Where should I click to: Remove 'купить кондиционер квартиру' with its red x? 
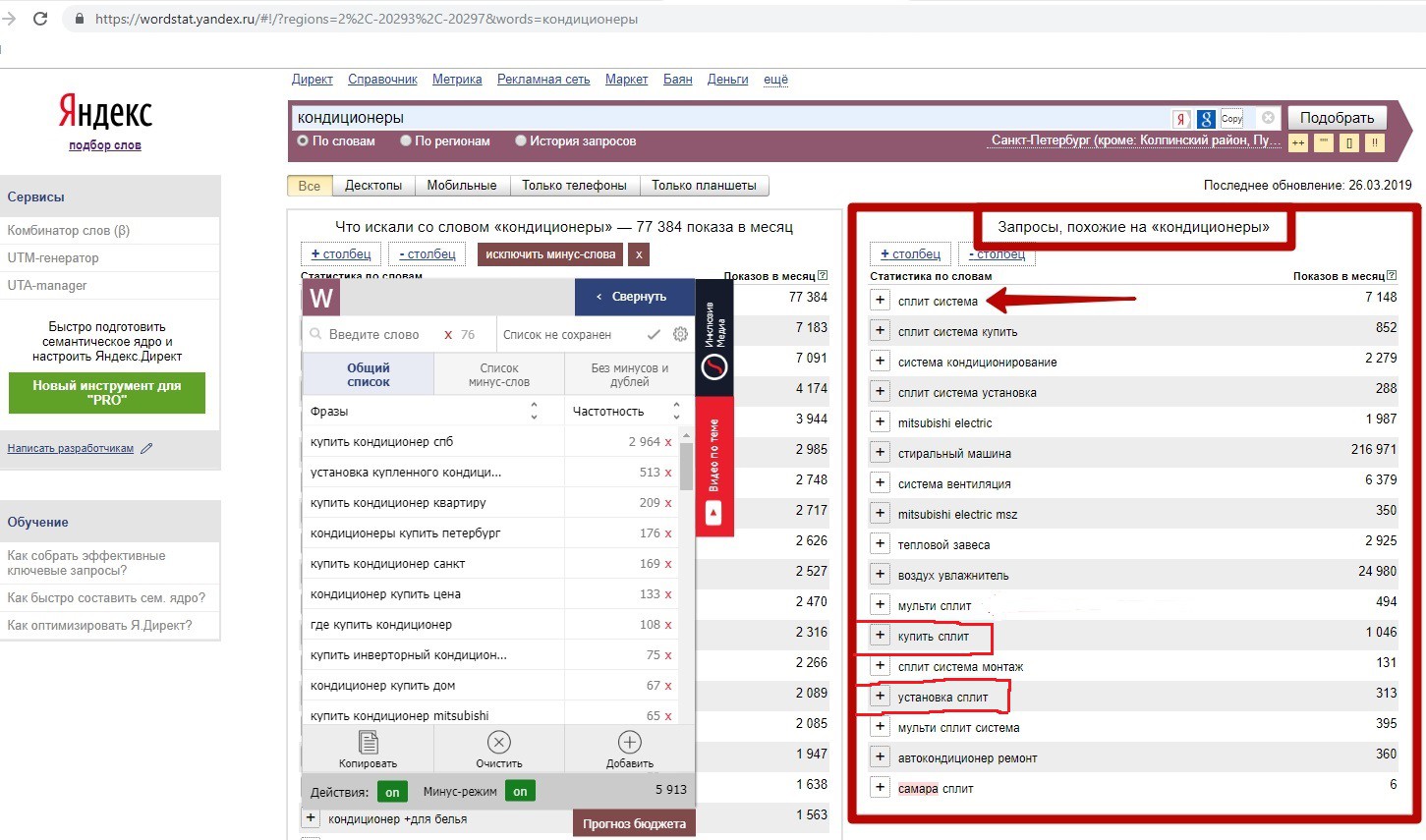point(668,503)
